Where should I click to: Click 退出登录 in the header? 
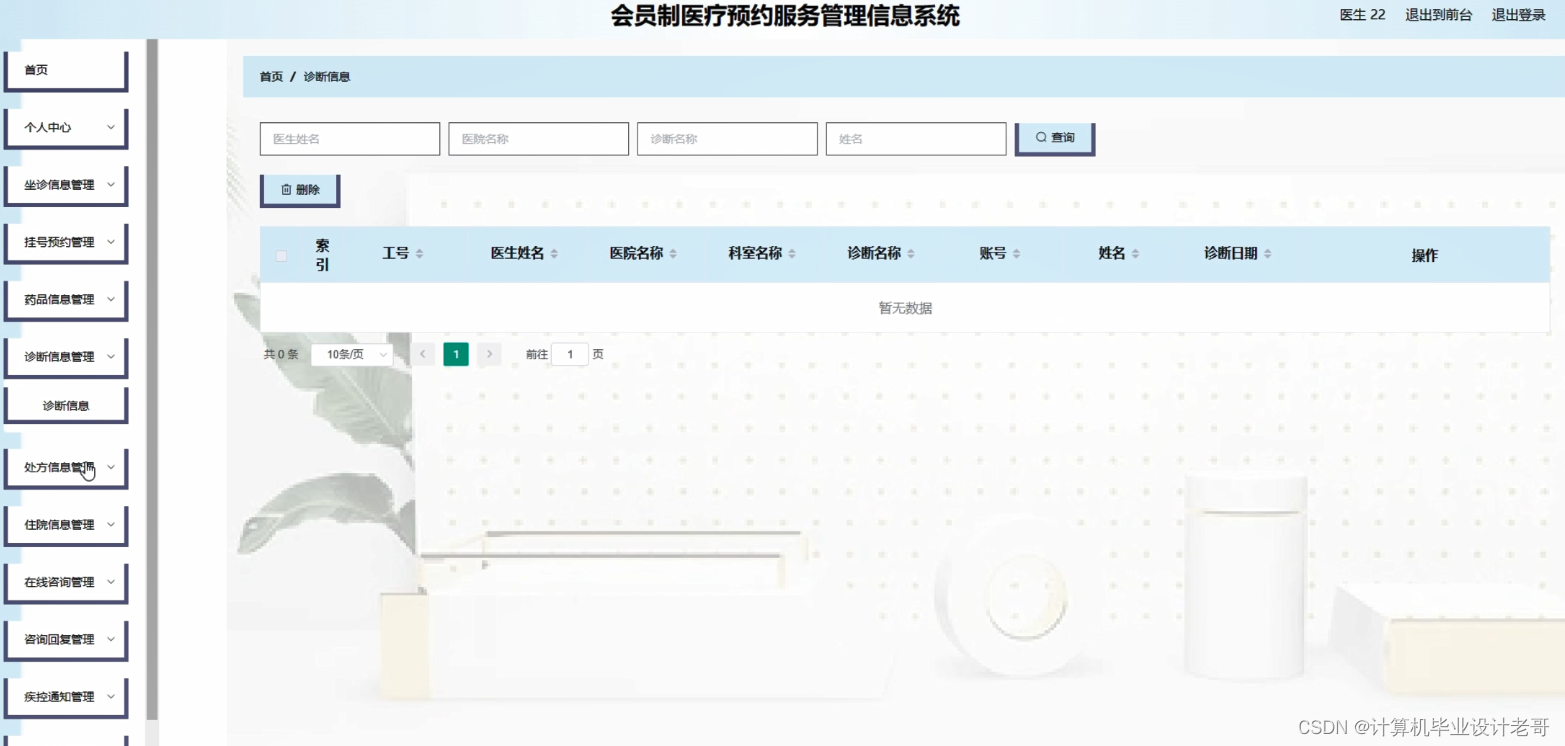point(1519,15)
